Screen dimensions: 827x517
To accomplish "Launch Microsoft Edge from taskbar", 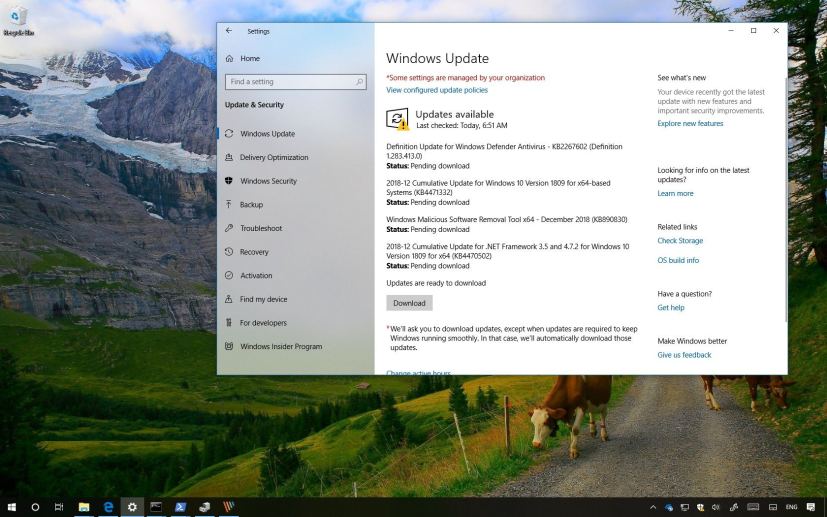I will click(108, 507).
